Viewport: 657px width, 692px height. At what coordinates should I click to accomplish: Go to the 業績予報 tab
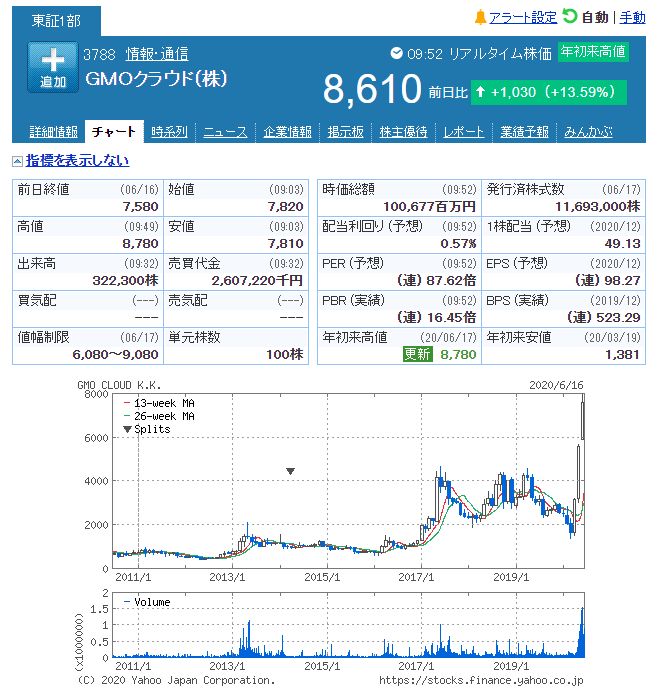524,132
